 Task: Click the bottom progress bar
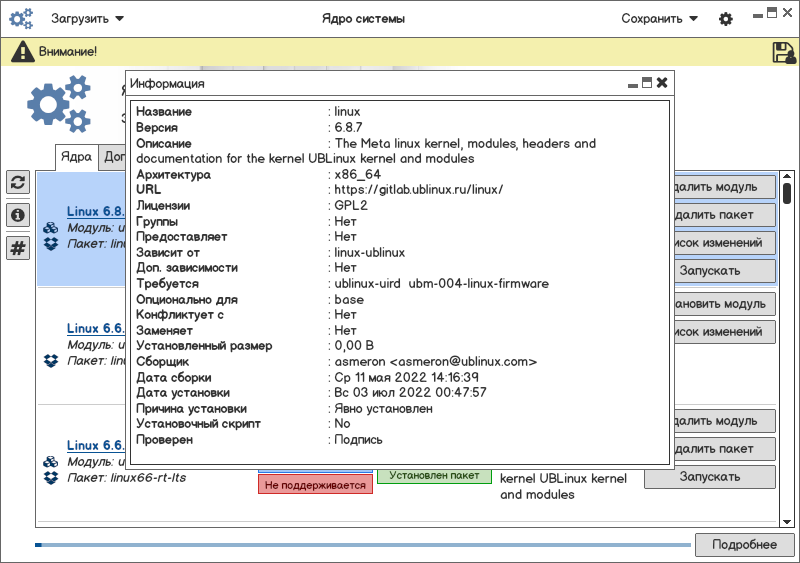(363, 545)
